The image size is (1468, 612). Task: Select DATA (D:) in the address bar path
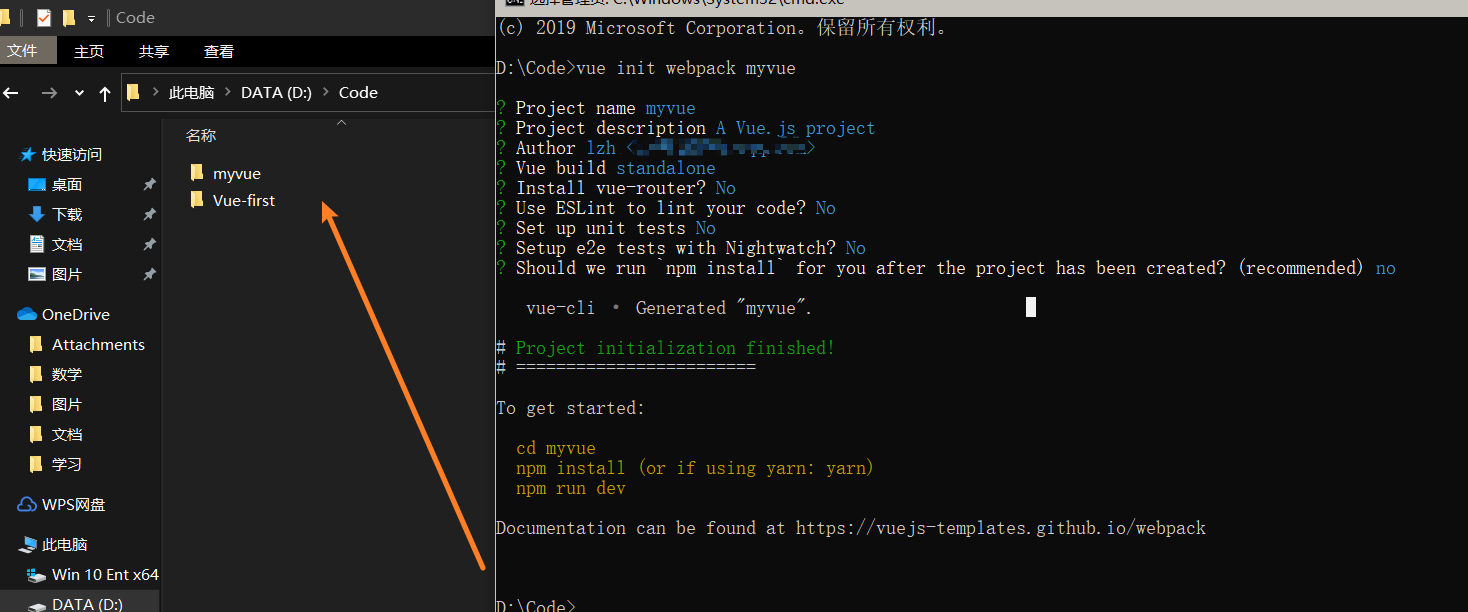277,93
